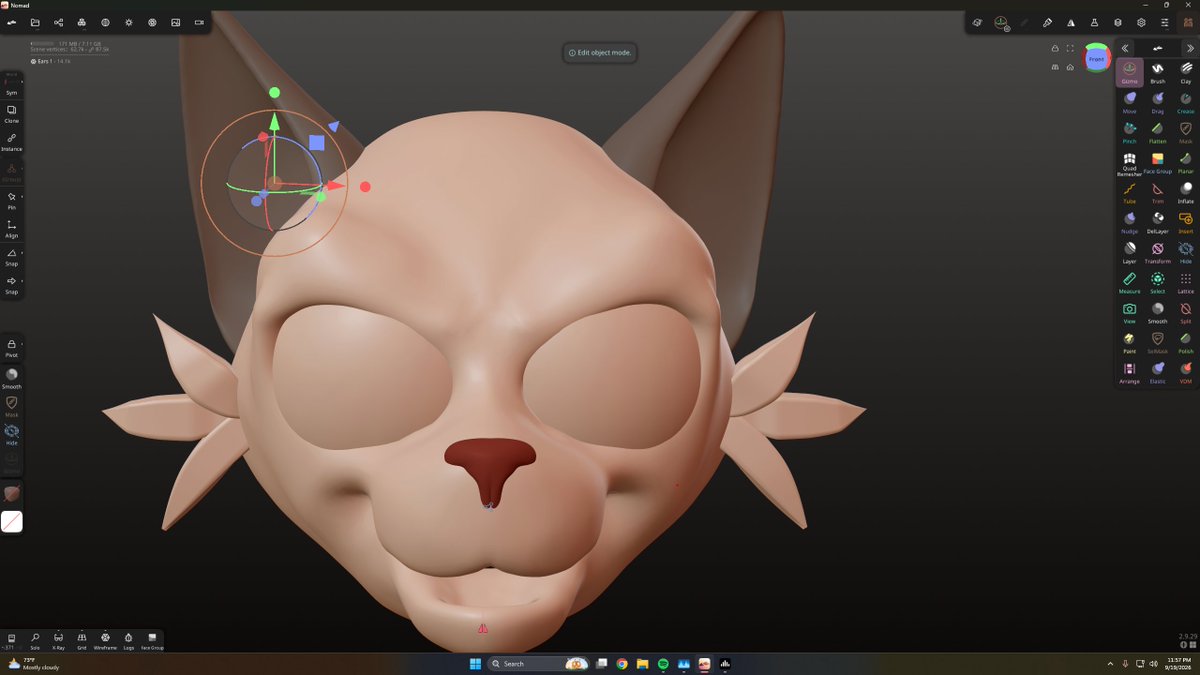This screenshot has width=1200, height=675.
Task: Select the Select tool
Action: pos(1157,282)
